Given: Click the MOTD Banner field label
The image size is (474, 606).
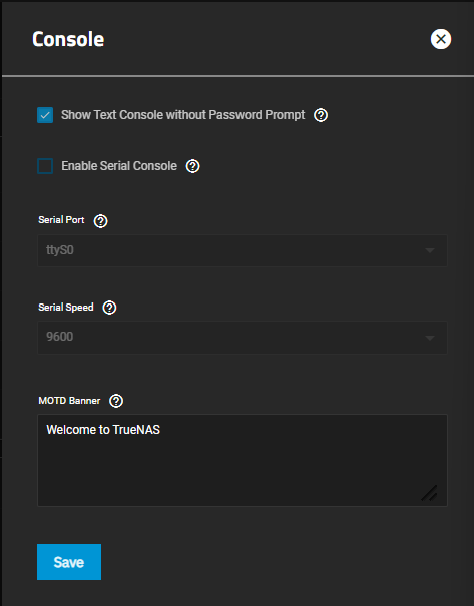Looking at the screenshot, I should pyautogui.click(x=69, y=401).
